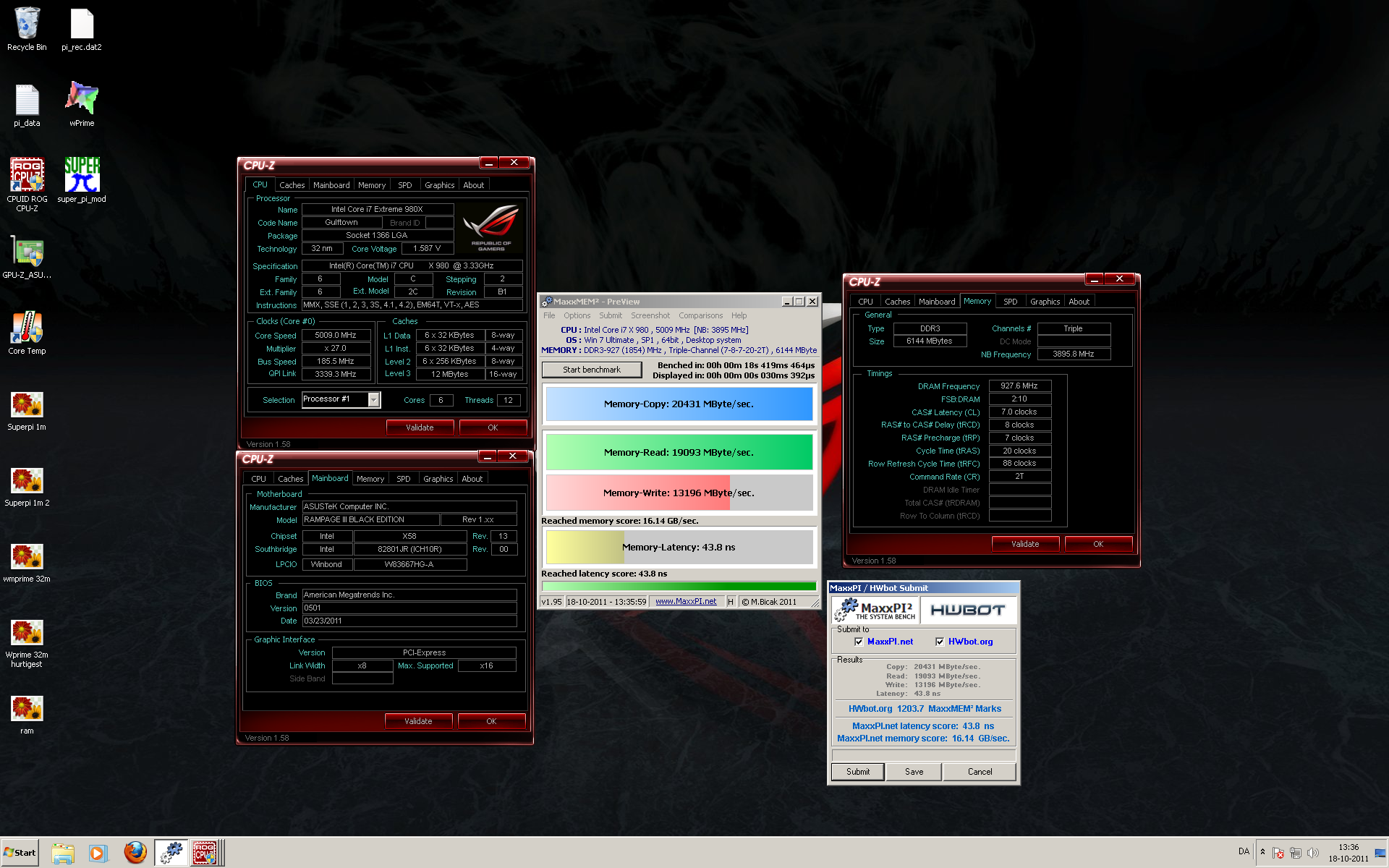Expand hidden tray icons arrow
This screenshot has height=868, width=1389.
pyautogui.click(x=1262, y=852)
